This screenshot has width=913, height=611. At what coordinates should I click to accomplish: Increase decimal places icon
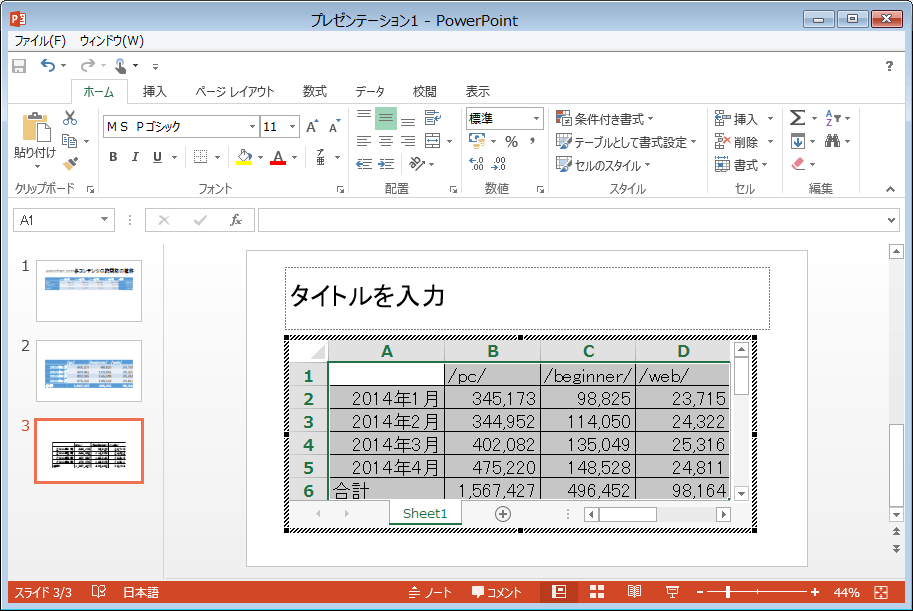476,164
